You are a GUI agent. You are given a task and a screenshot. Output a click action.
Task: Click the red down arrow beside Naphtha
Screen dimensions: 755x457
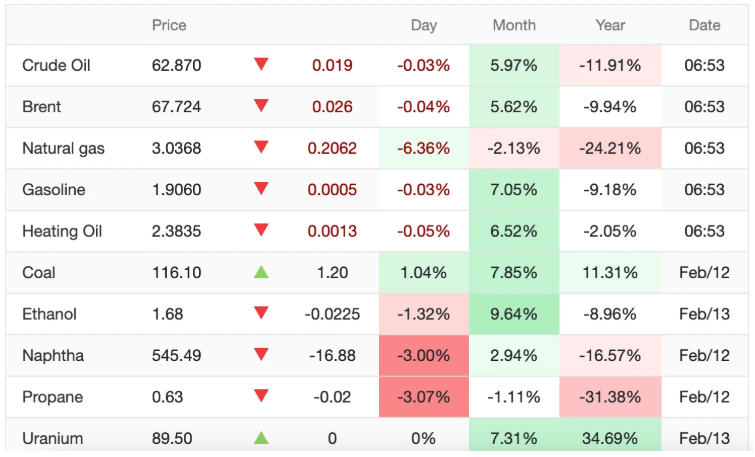click(x=261, y=355)
